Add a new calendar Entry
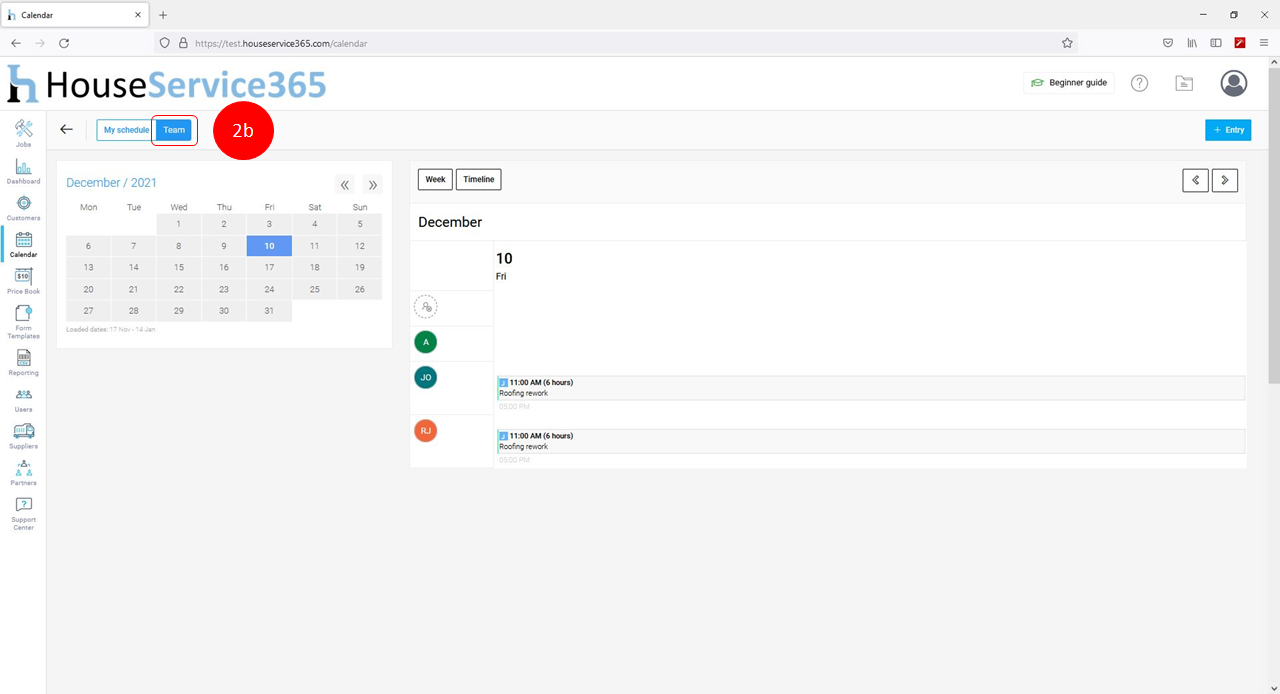This screenshot has height=694, width=1280. pos(1228,130)
